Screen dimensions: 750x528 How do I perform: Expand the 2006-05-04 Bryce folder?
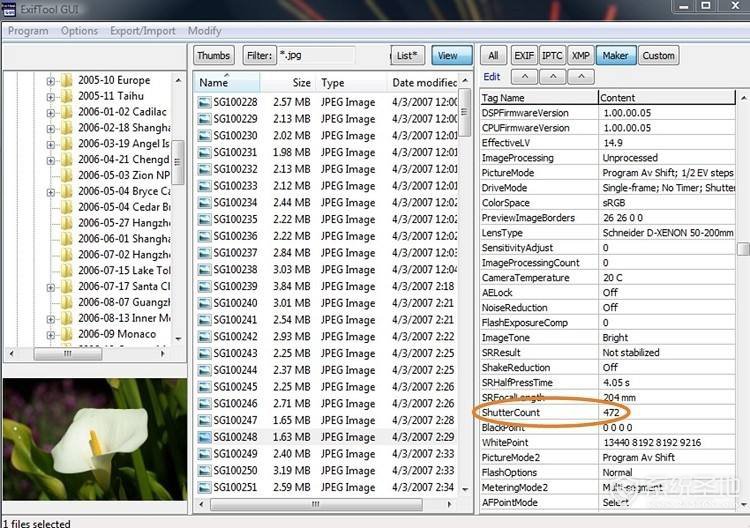pyautogui.click(x=50, y=192)
